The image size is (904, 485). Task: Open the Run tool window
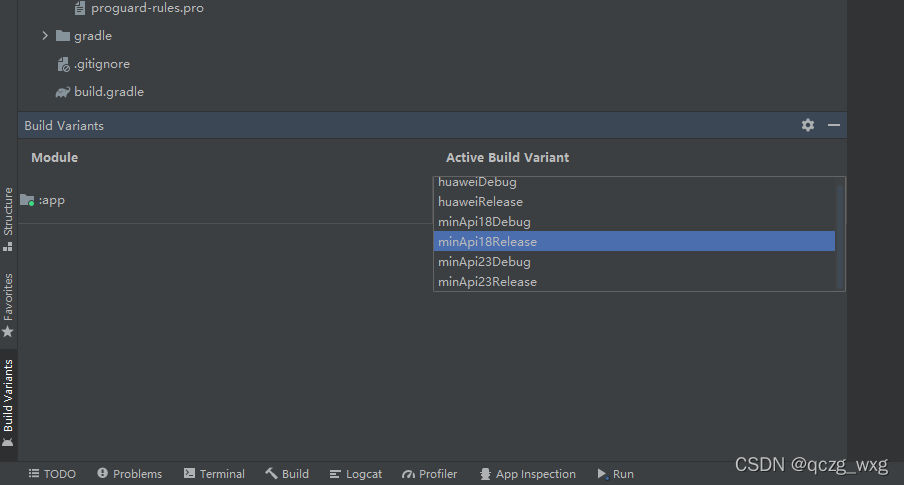pos(616,474)
